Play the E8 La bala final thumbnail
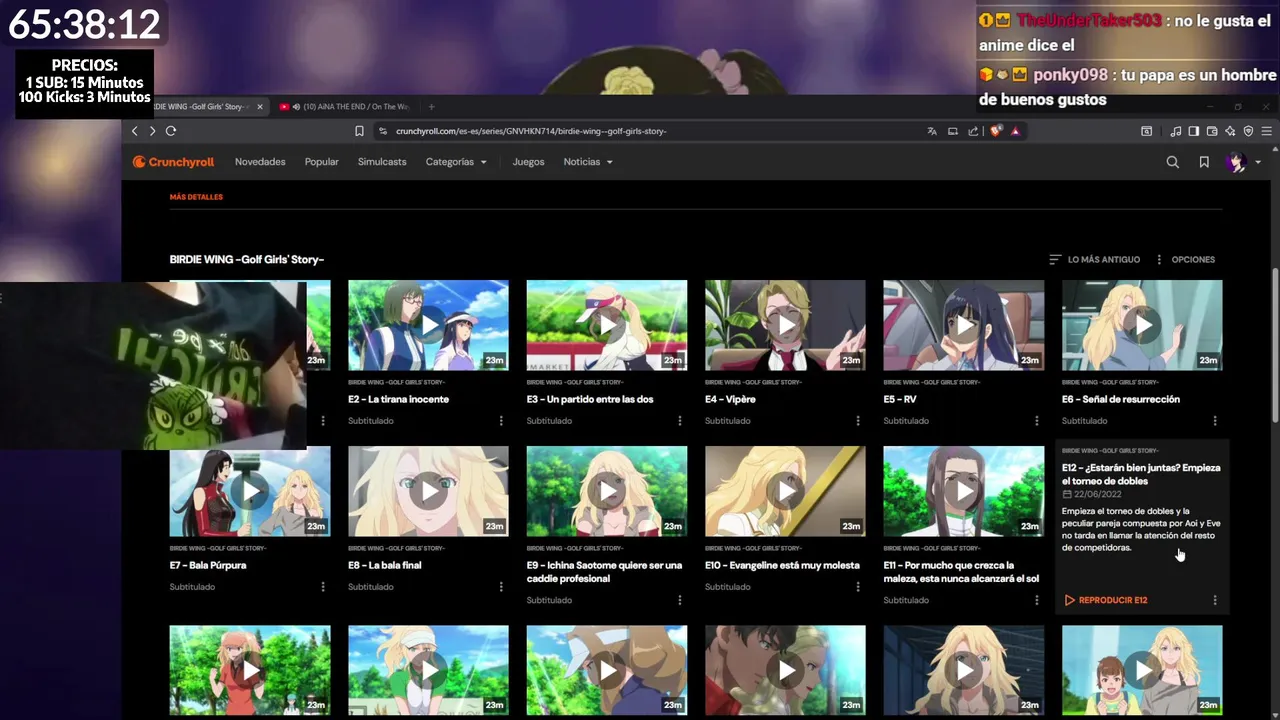1280x720 pixels. click(x=428, y=491)
